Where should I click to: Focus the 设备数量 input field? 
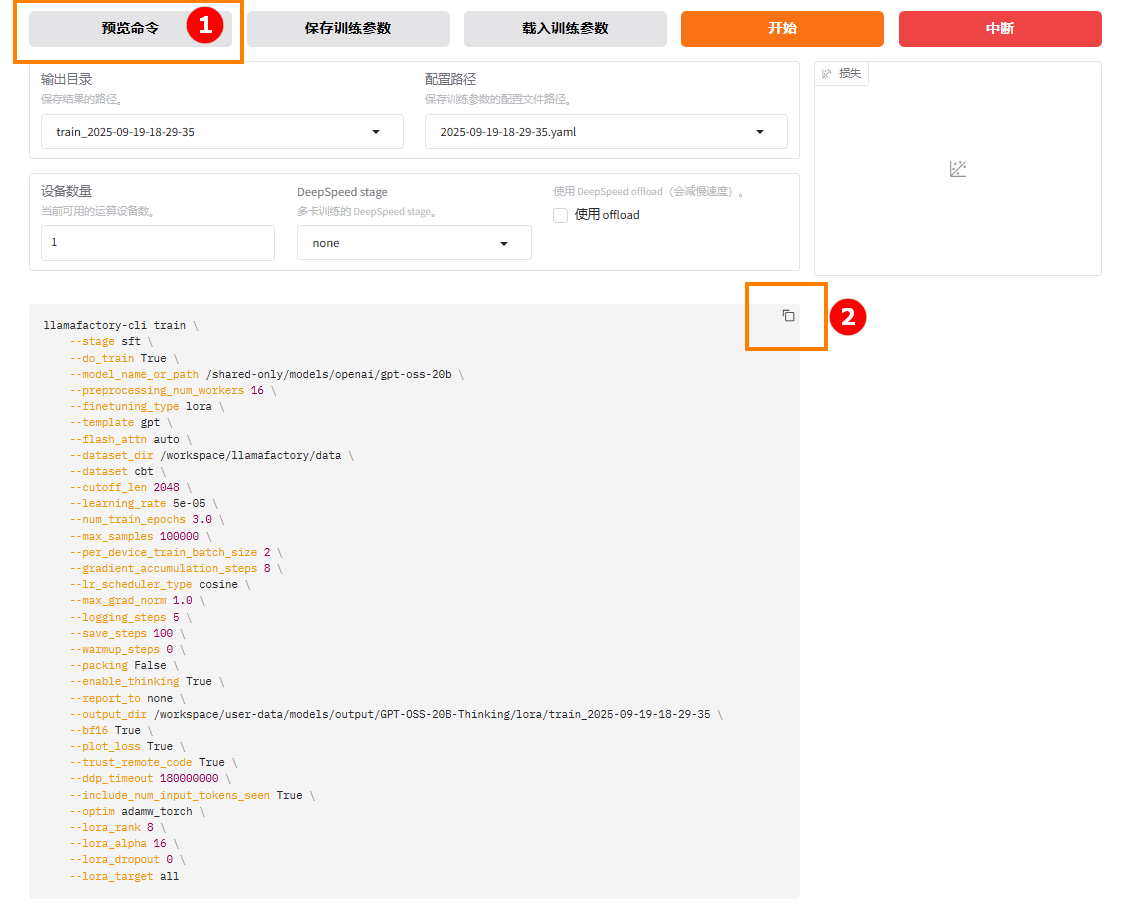(157, 243)
